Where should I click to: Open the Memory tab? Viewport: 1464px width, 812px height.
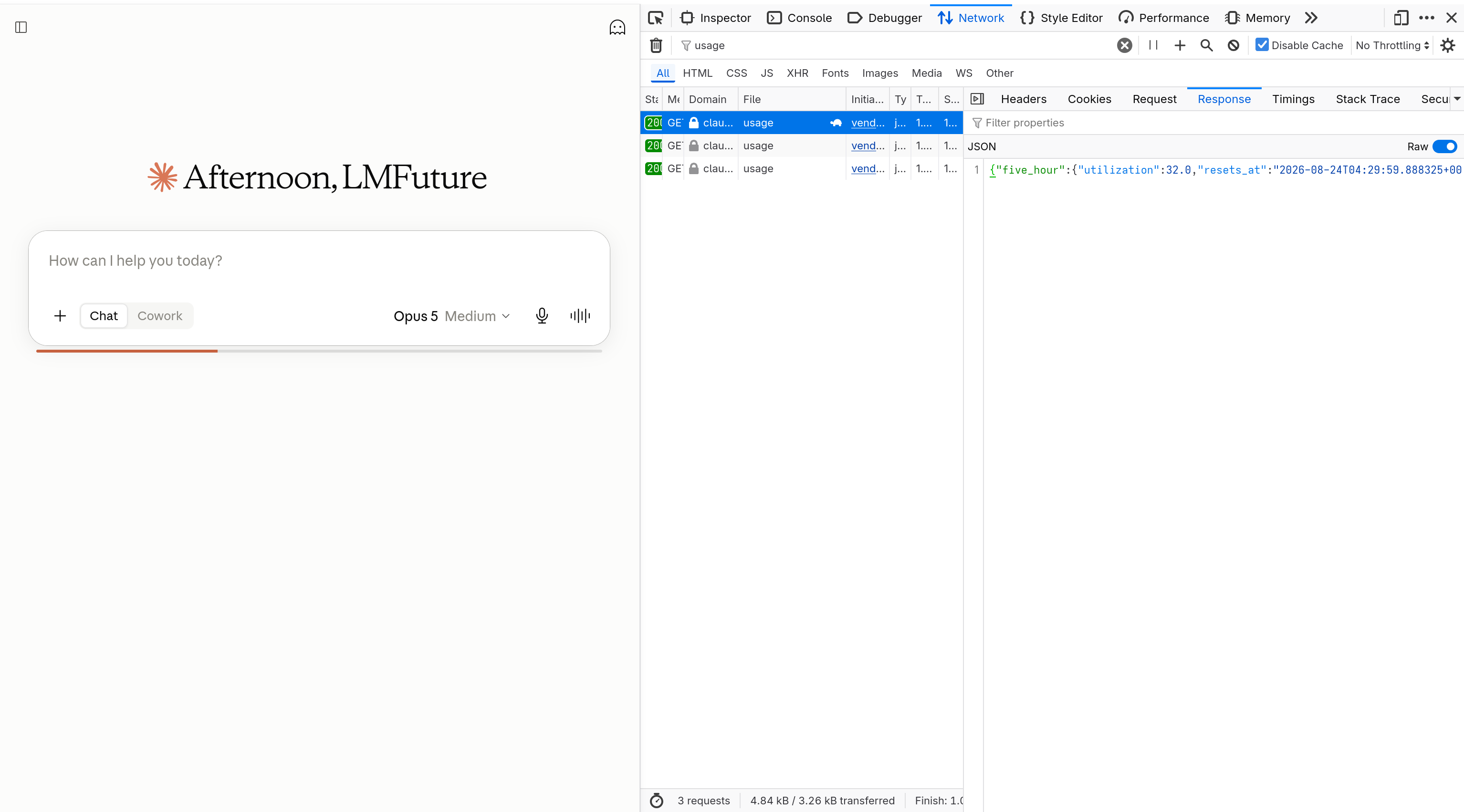pos(1257,18)
